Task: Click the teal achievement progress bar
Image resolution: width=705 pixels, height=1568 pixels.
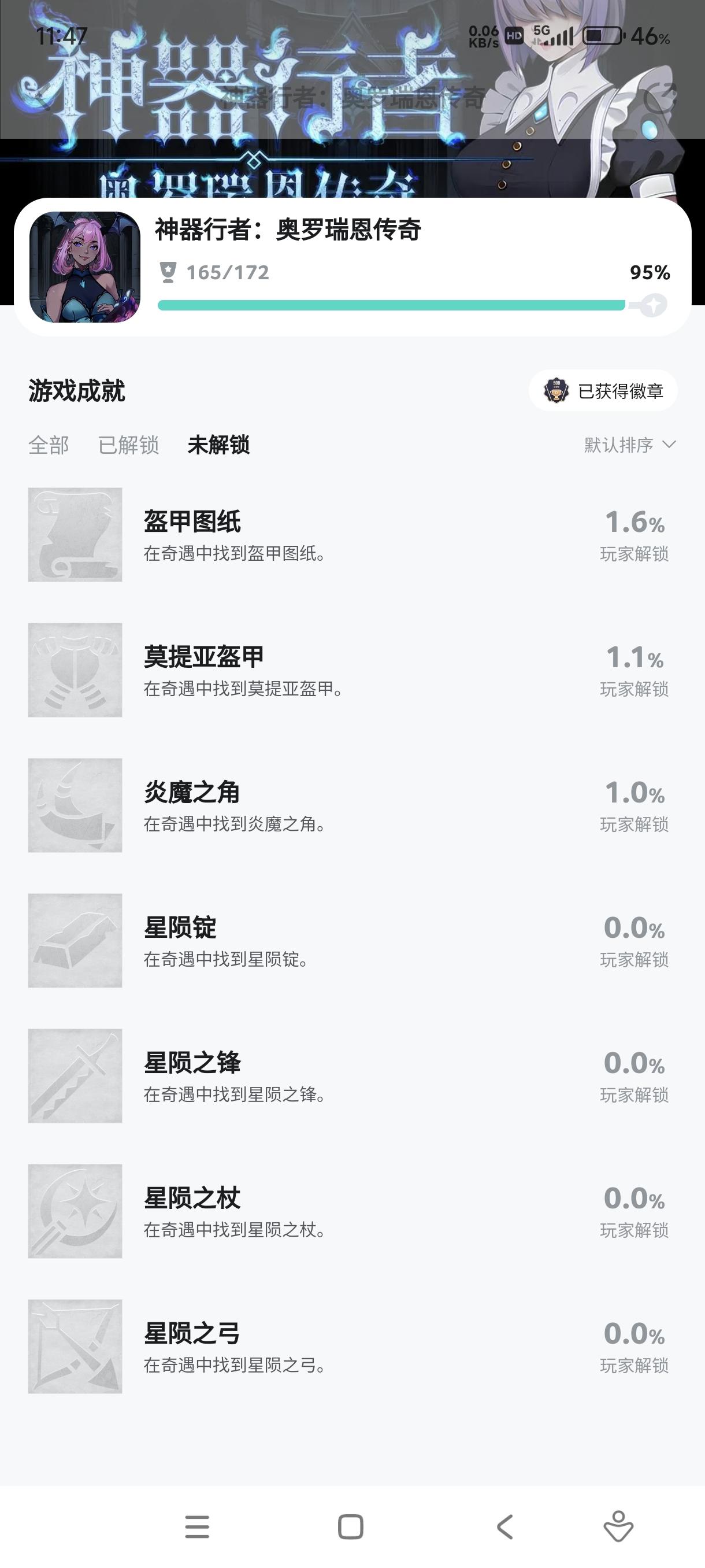Action: point(391,305)
